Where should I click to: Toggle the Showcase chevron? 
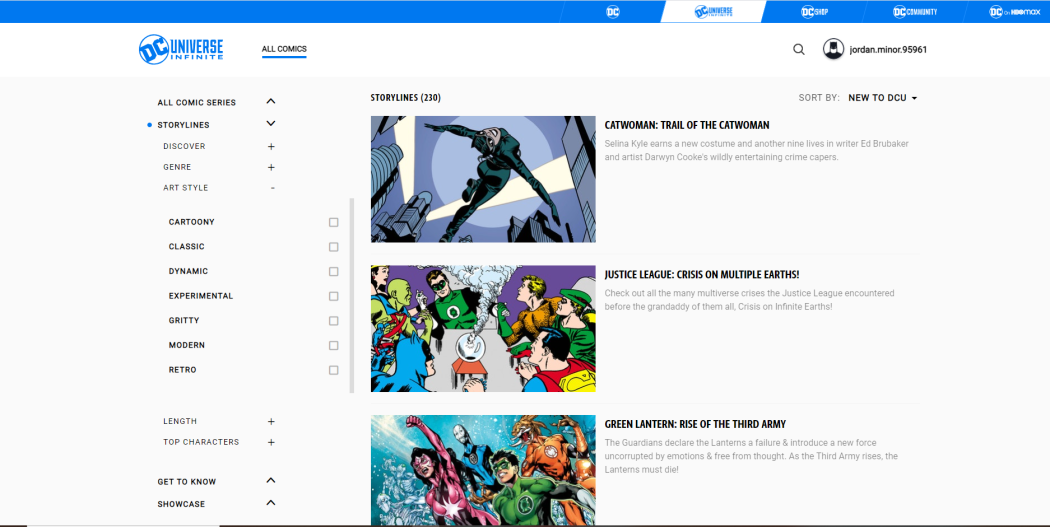pos(271,502)
